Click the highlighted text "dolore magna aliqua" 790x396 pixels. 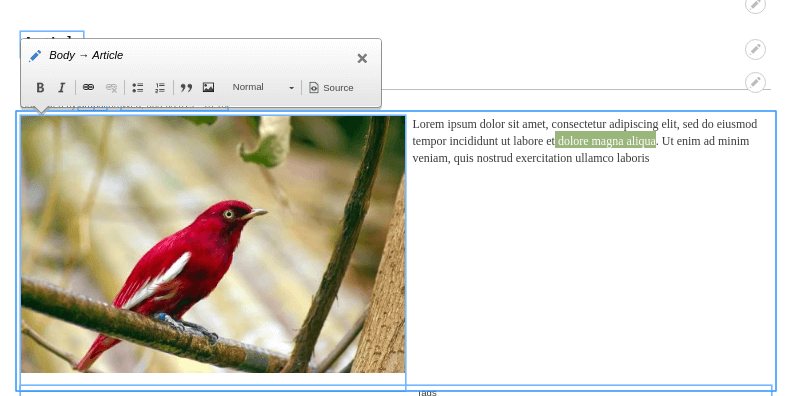point(606,141)
